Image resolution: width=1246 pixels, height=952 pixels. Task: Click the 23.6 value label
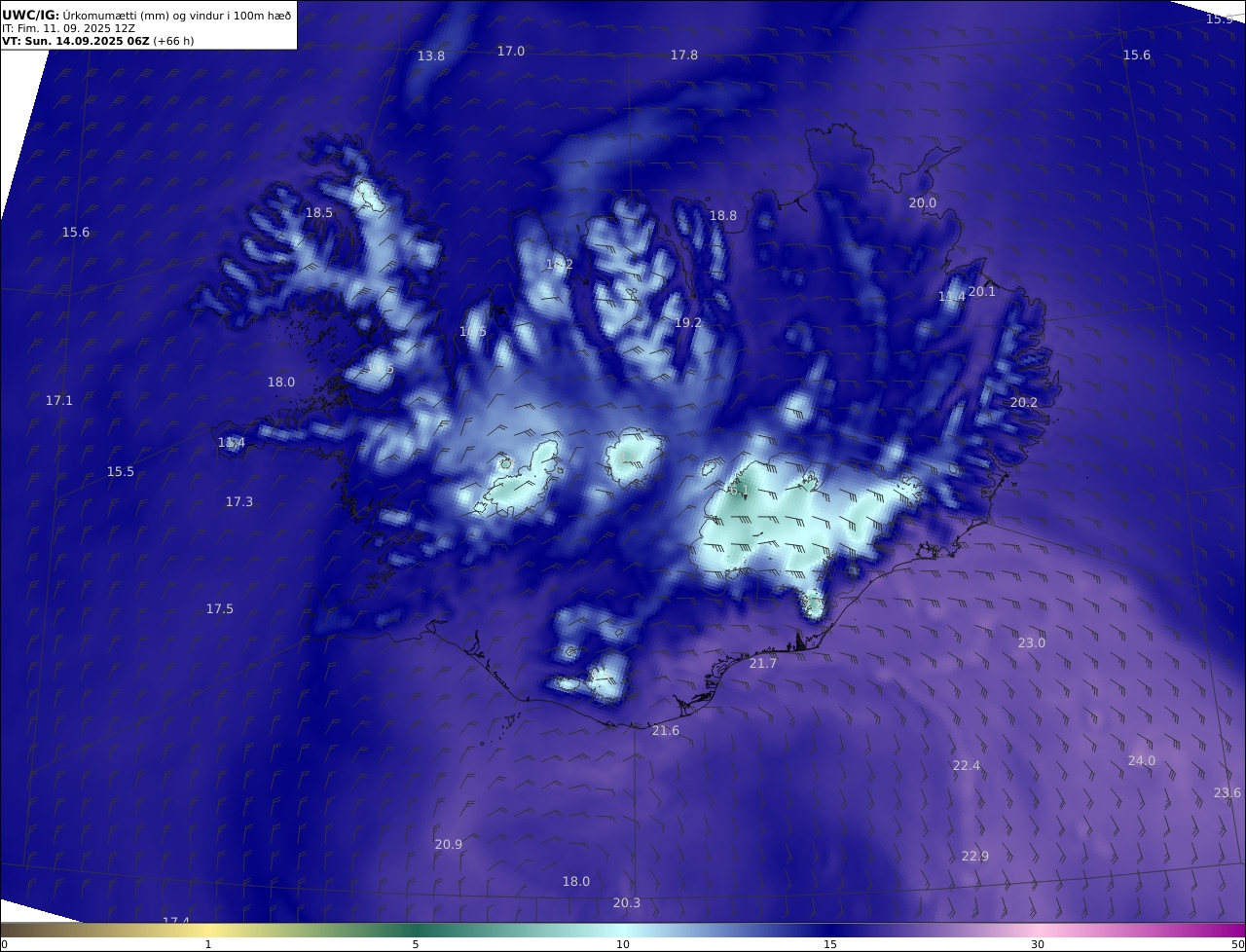pos(1228,793)
